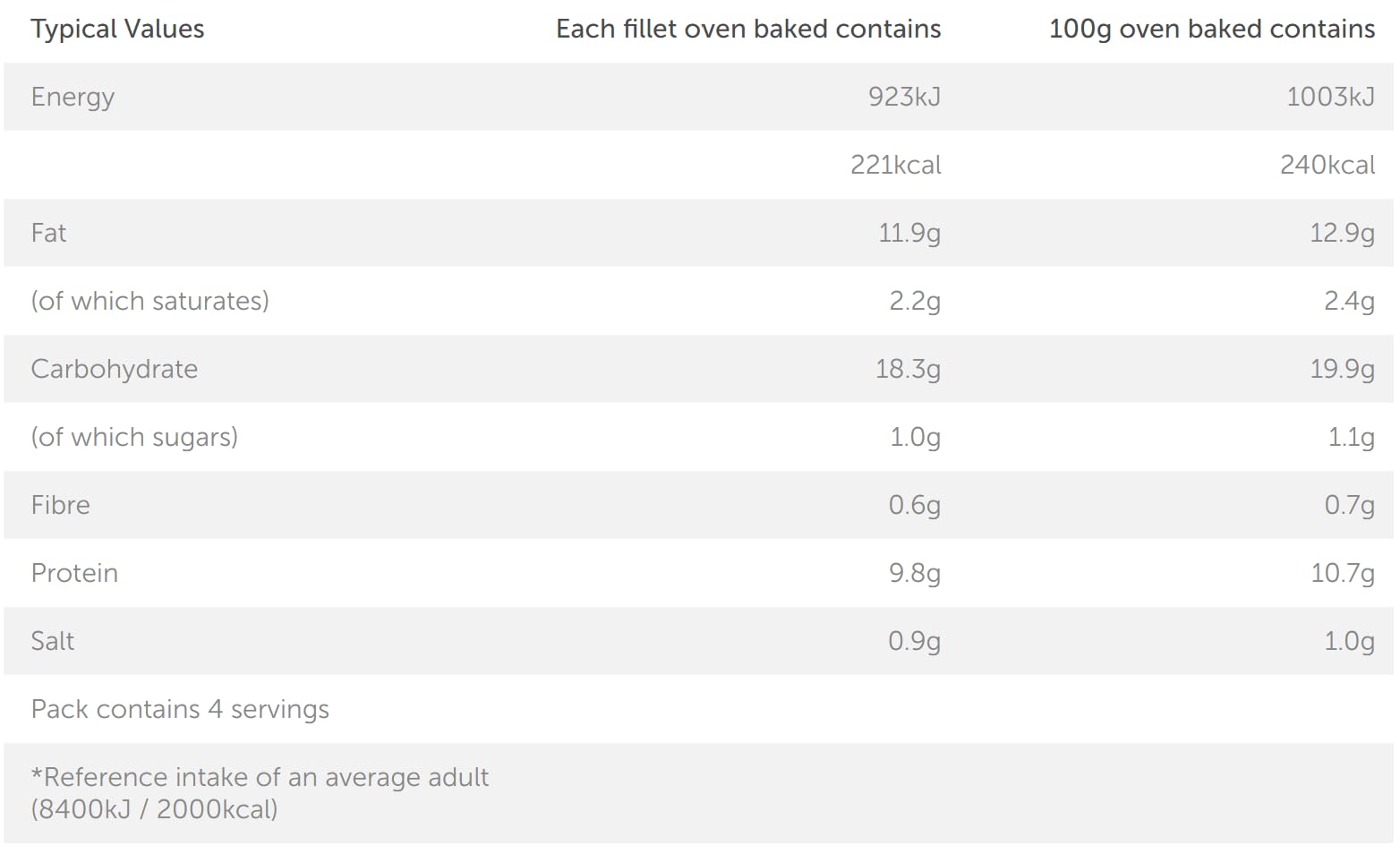Select the of which sugars label
The image size is (1400, 863).
134,437
